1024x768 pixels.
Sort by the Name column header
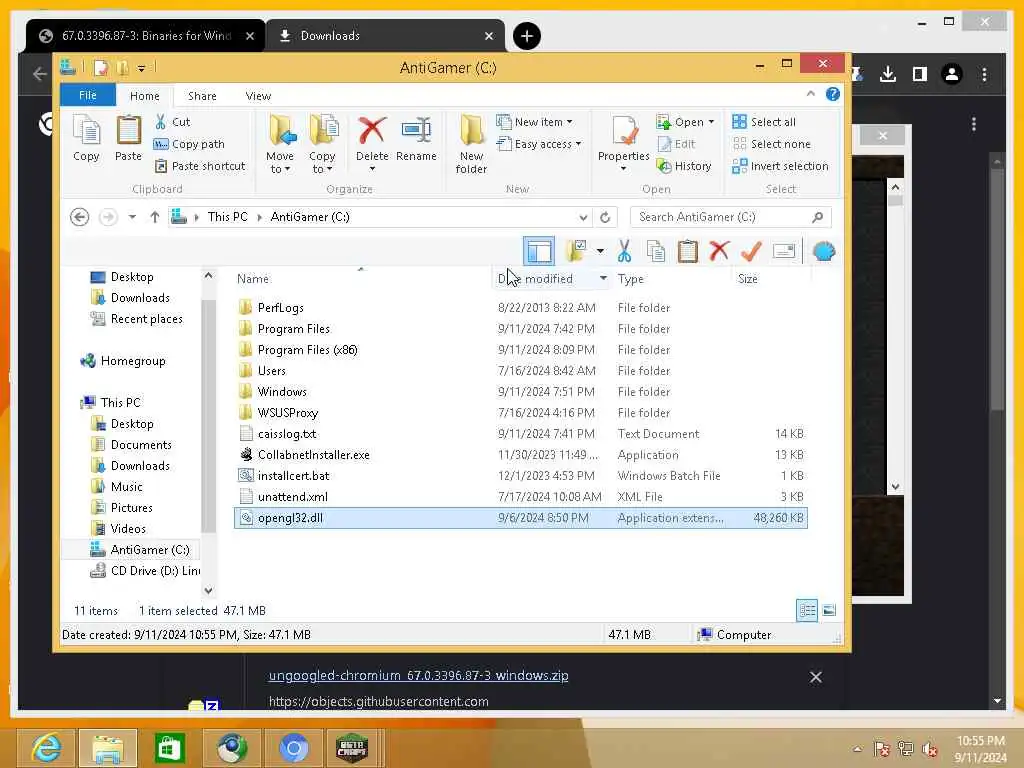(x=253, y=279)
